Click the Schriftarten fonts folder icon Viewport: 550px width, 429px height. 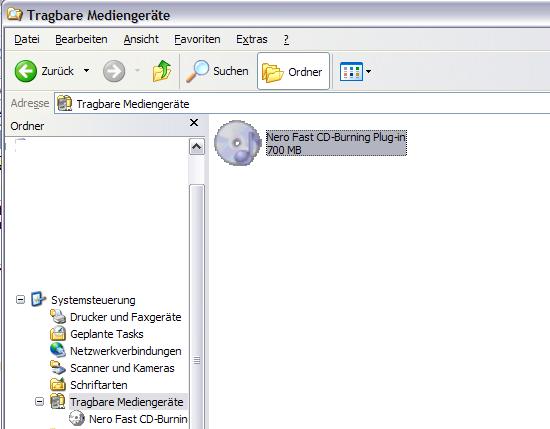58,384
